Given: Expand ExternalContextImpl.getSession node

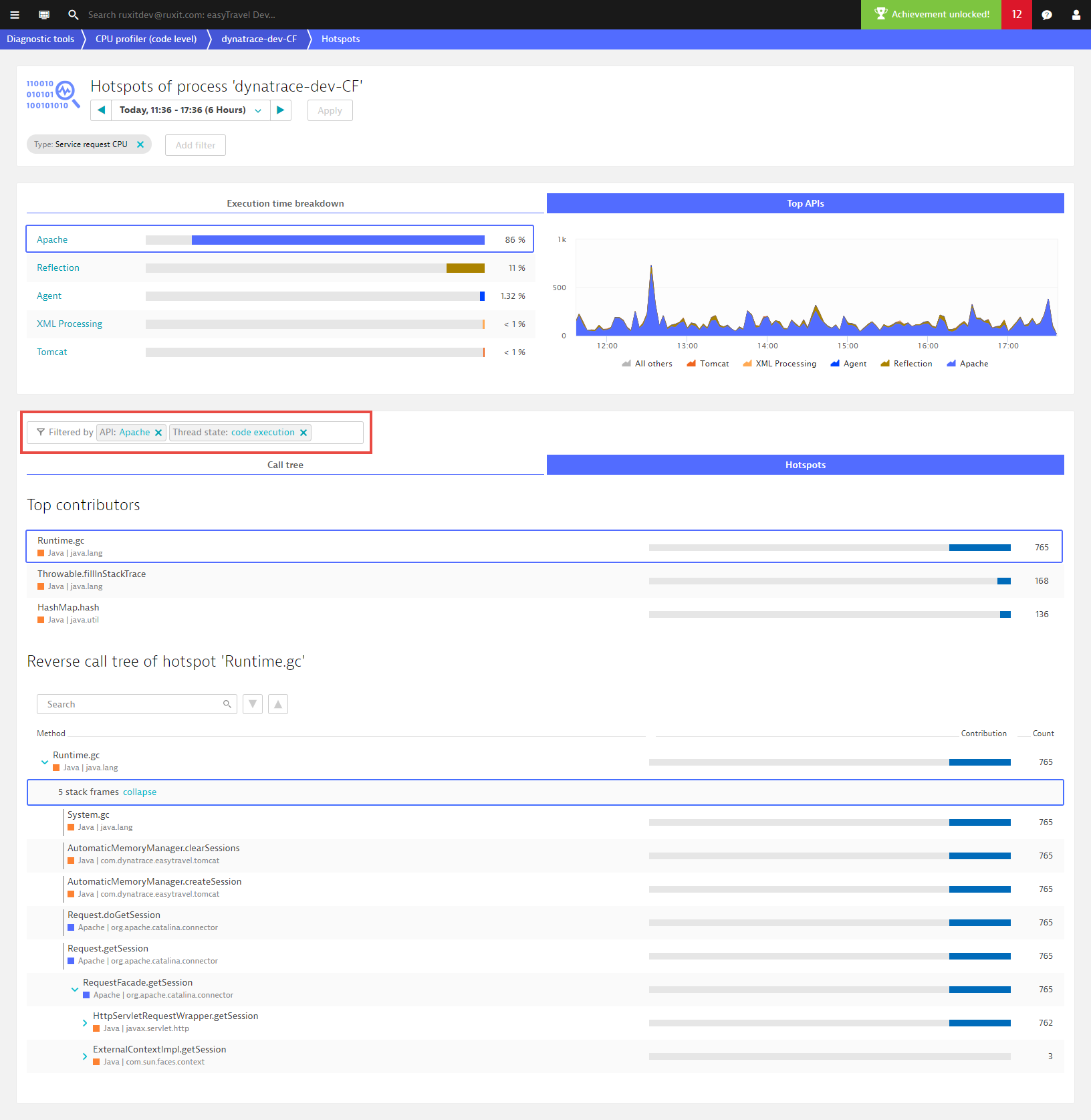Looking at the screenshot, I should click(x=85, y=1056).
